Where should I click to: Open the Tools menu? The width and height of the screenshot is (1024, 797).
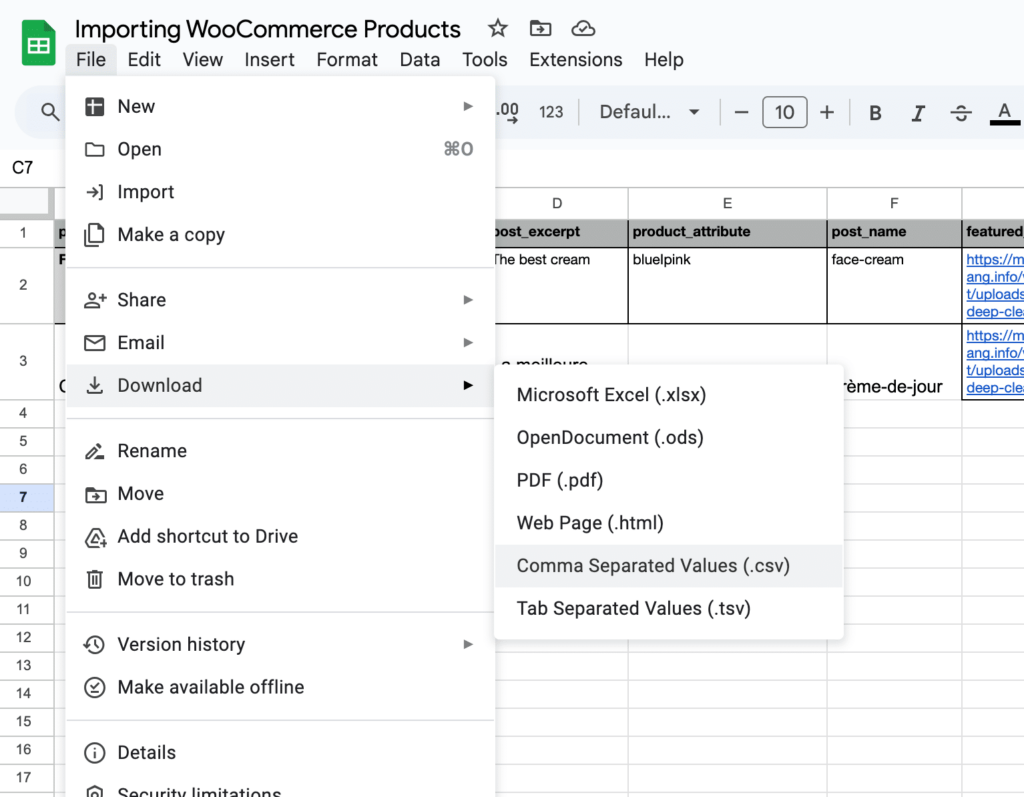485,59
